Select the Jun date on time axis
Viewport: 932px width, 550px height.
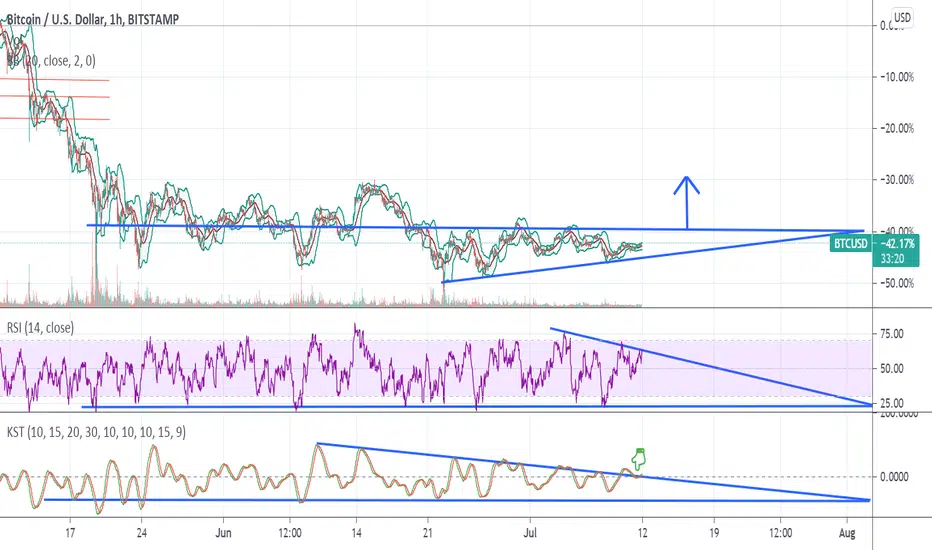pos(223,533)
